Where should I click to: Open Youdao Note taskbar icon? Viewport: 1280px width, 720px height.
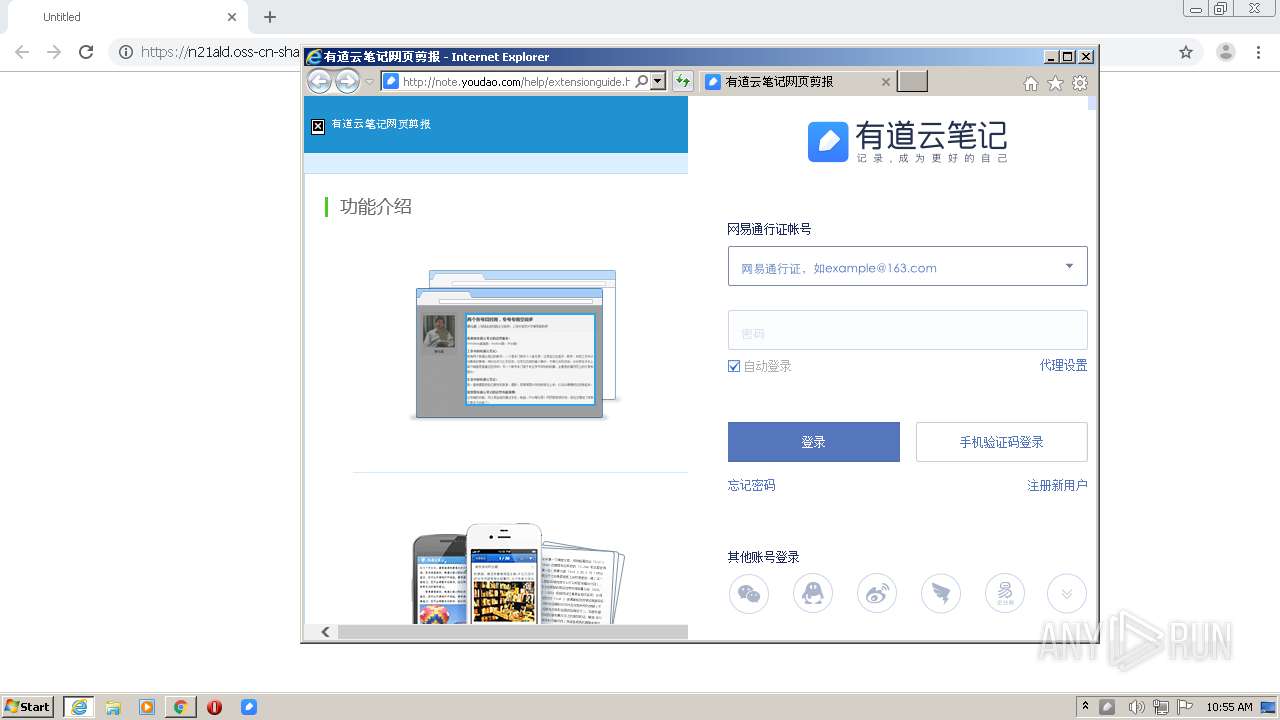click(249, 707)
